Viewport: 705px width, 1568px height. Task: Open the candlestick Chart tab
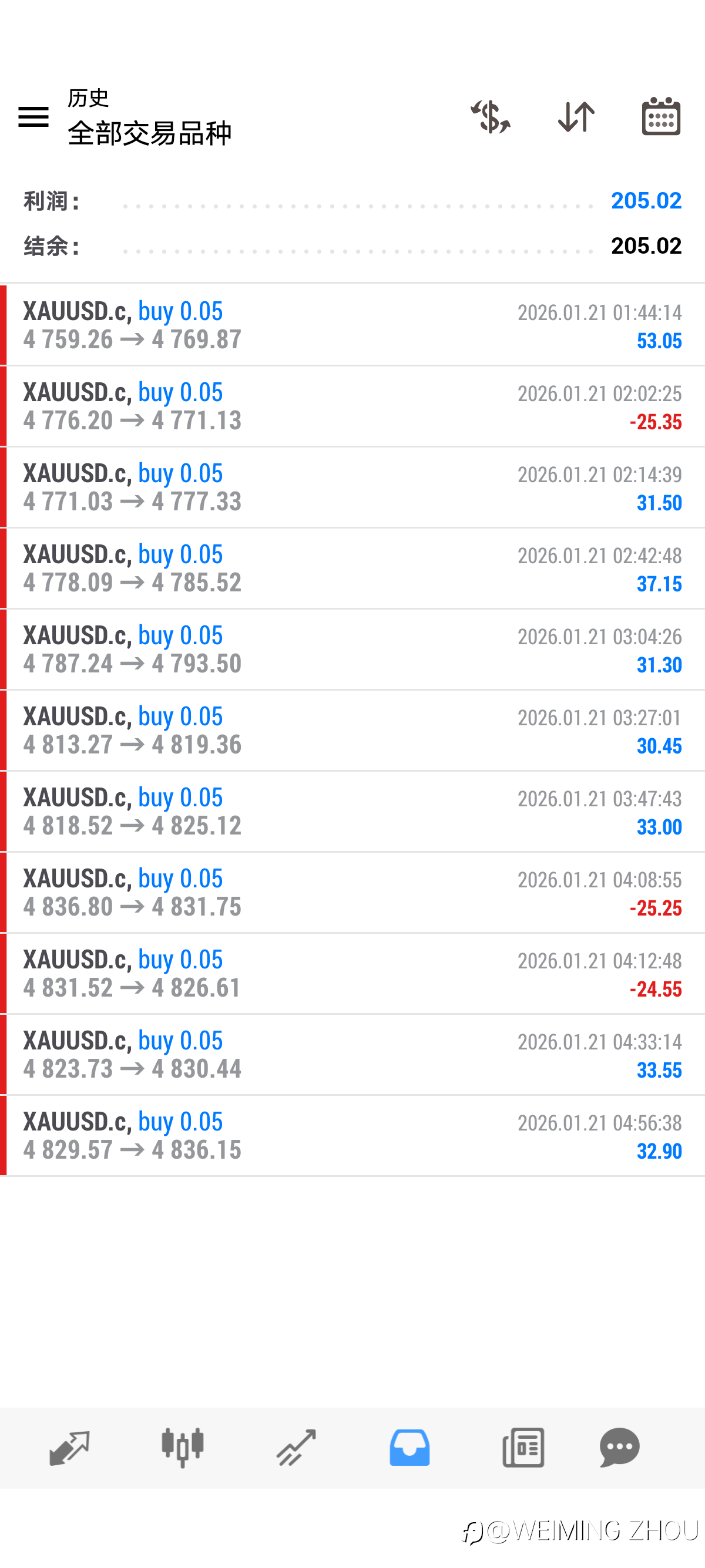[183, 1447]
